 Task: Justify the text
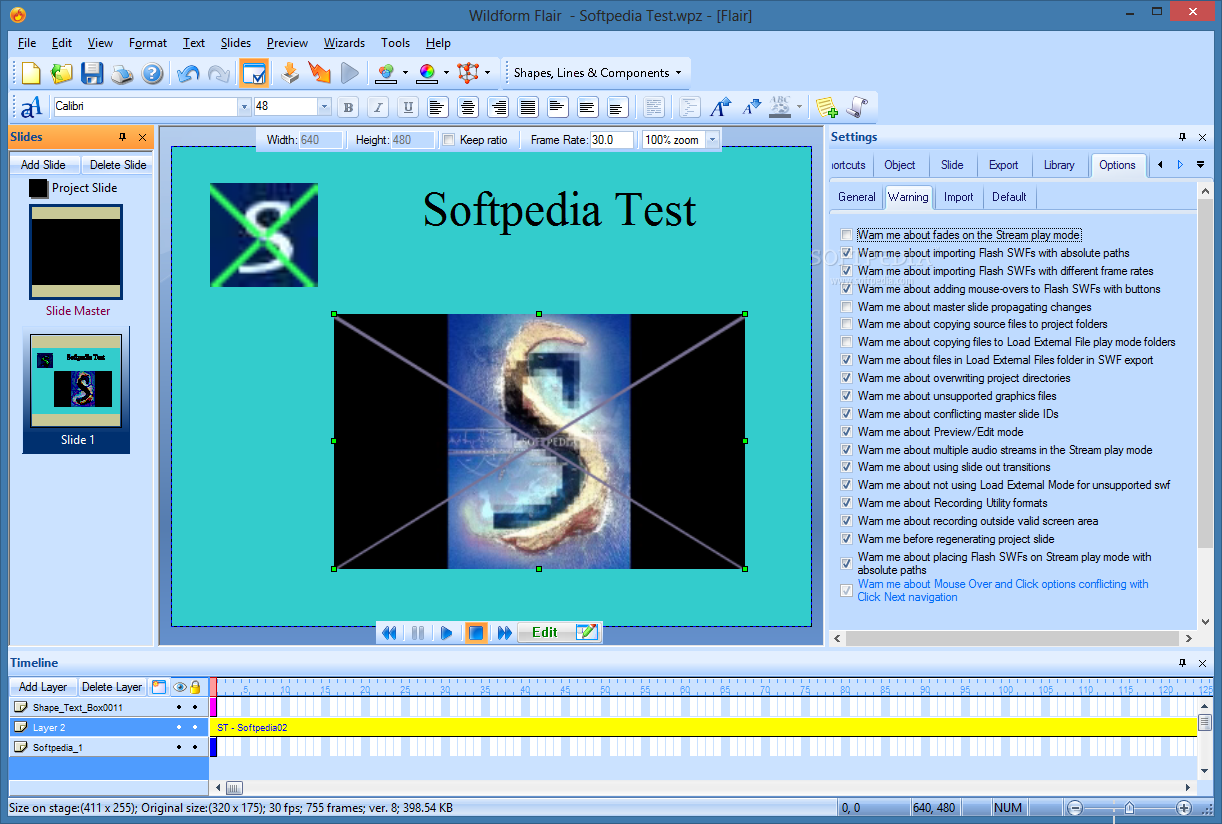tap(528, 107)
